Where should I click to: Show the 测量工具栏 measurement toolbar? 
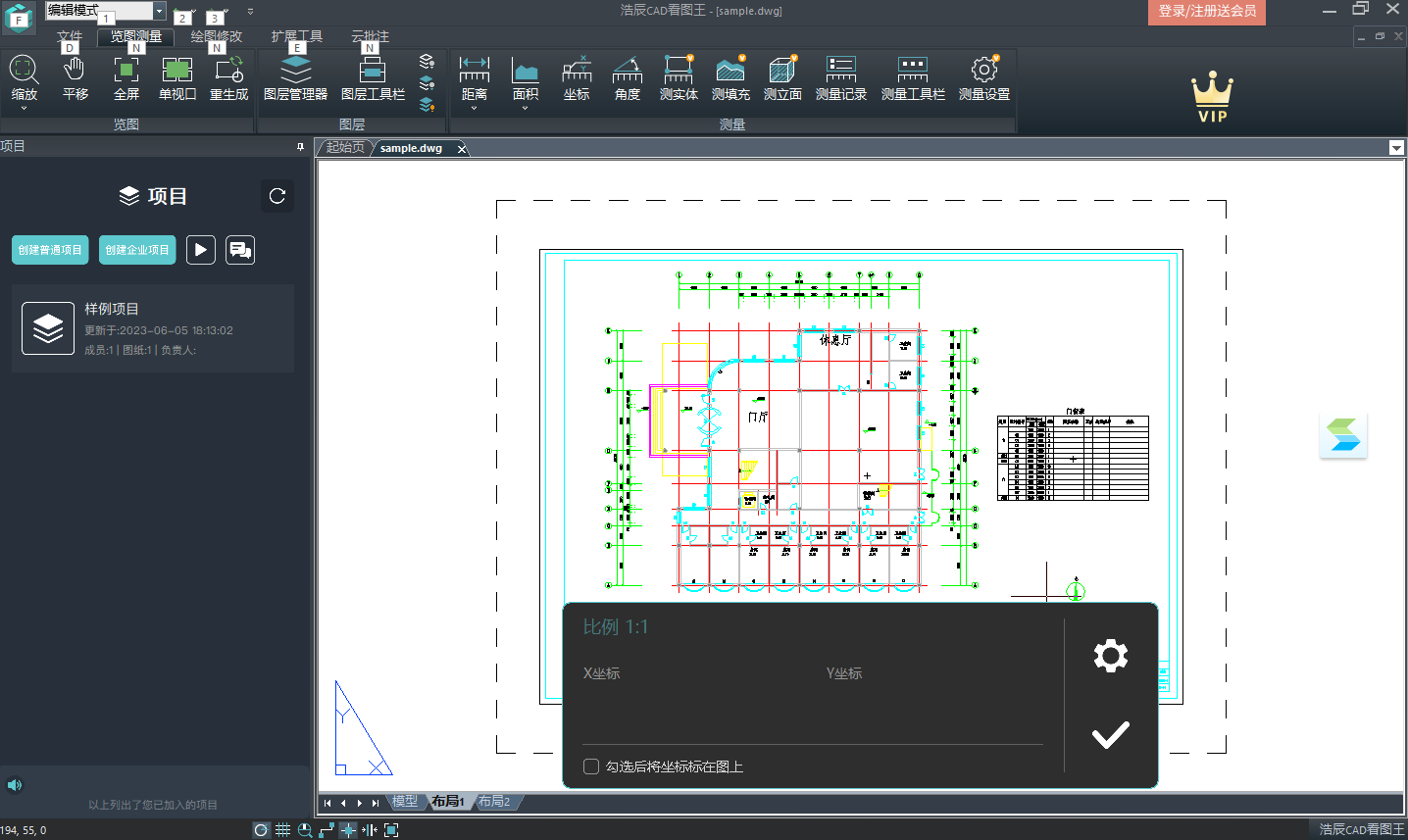(x=913, y=78)
